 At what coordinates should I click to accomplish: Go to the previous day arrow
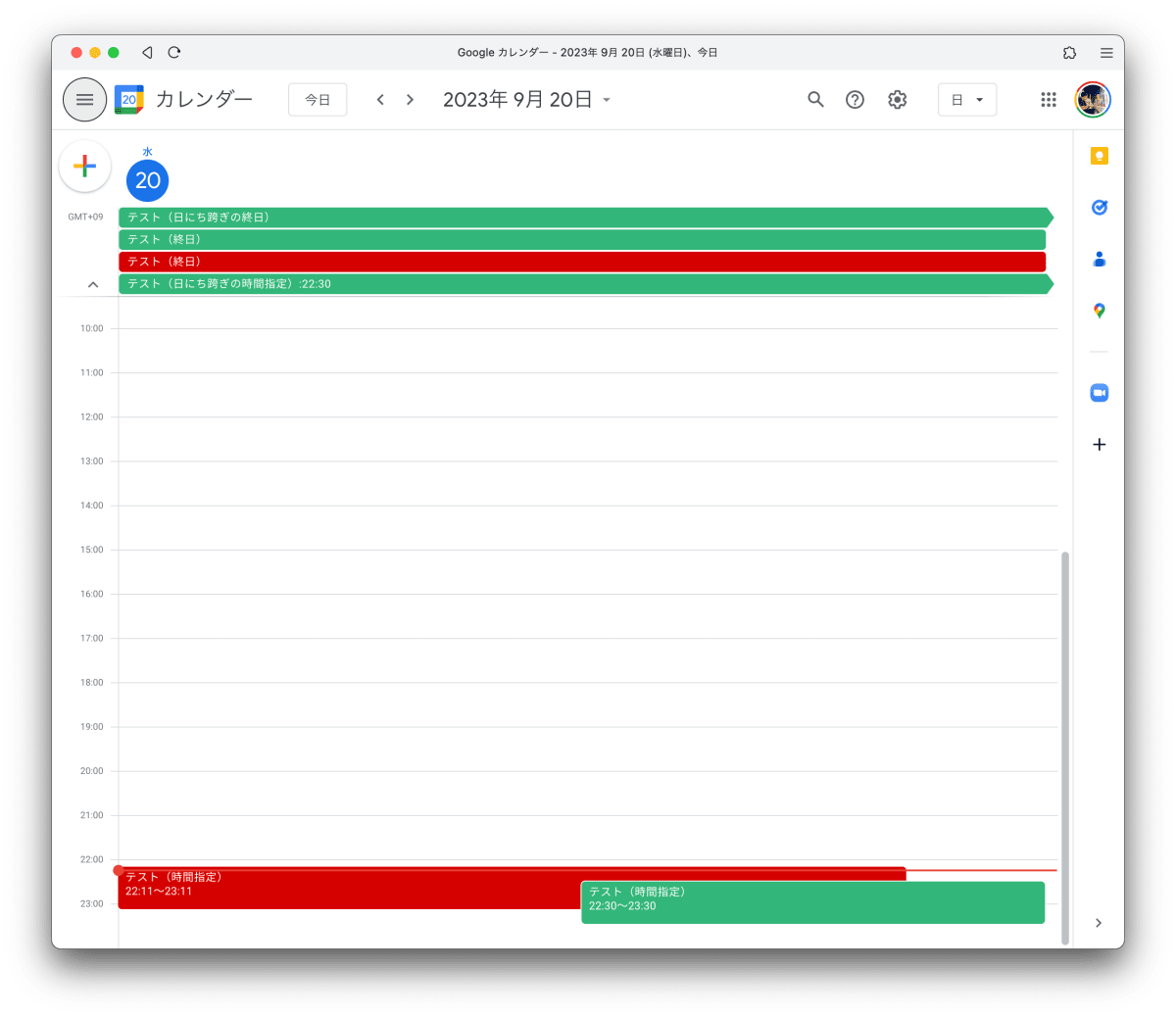(380, 100)
